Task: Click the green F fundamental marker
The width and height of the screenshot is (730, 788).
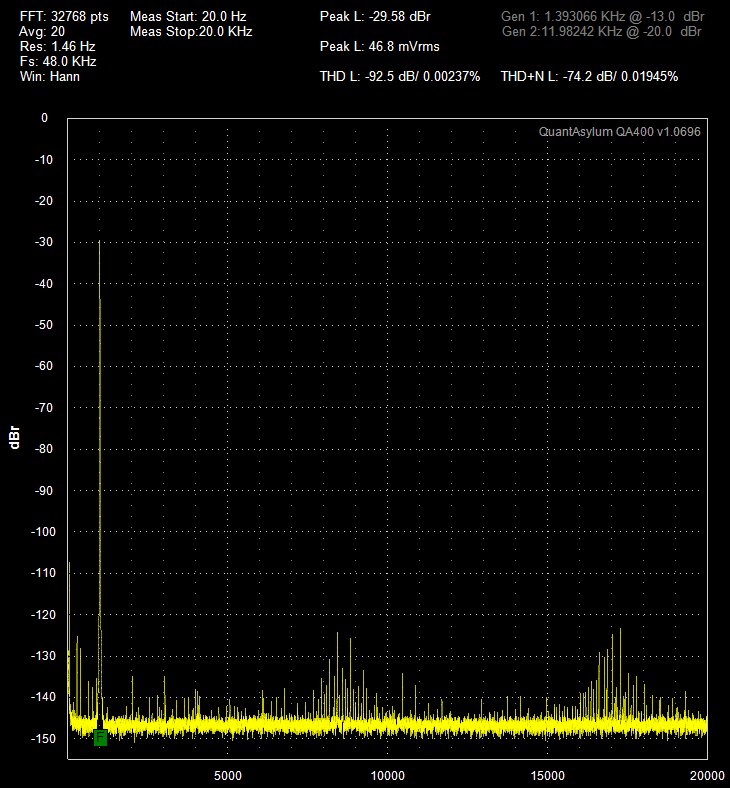Action: pos(100,738)
